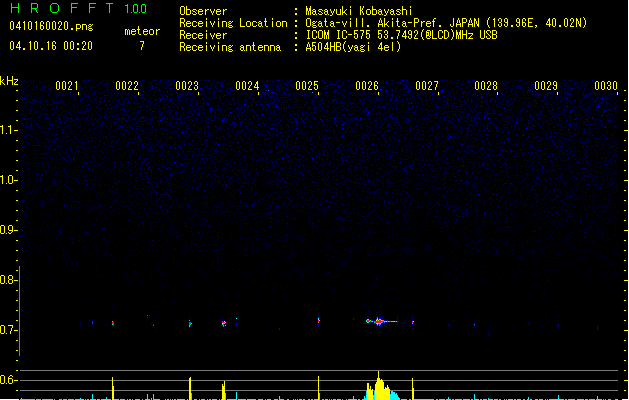Click time marker 0021
This screenshot has width=629, height=400.
pyautogui.click(x=67, y=86)
